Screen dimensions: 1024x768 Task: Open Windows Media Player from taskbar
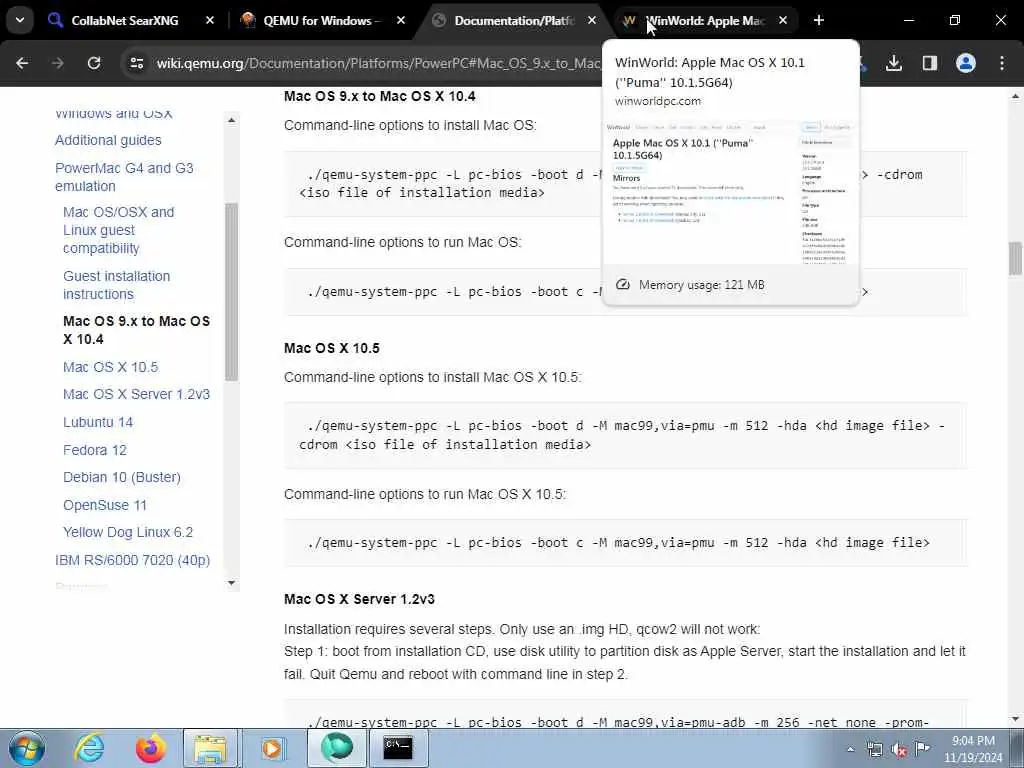(x=272, y=748)
